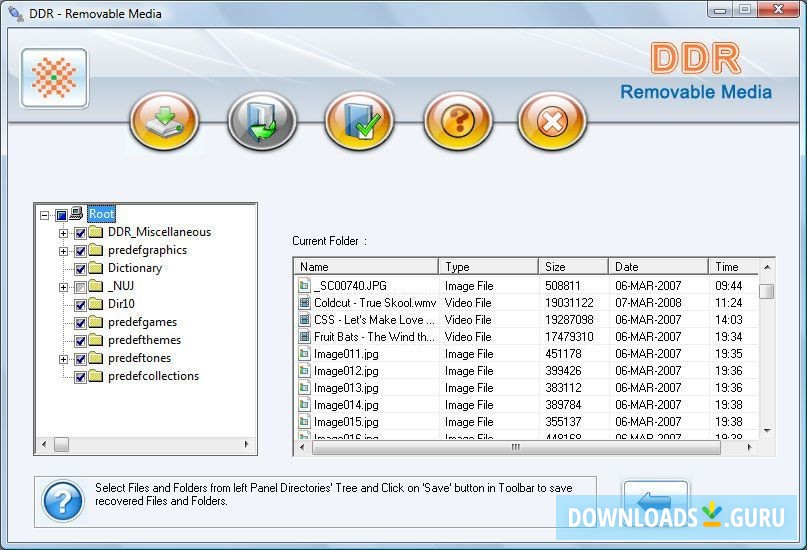Select the predeftones folder label
The image size is (807, 550).
pyautogui.click(x=139, y=358)
